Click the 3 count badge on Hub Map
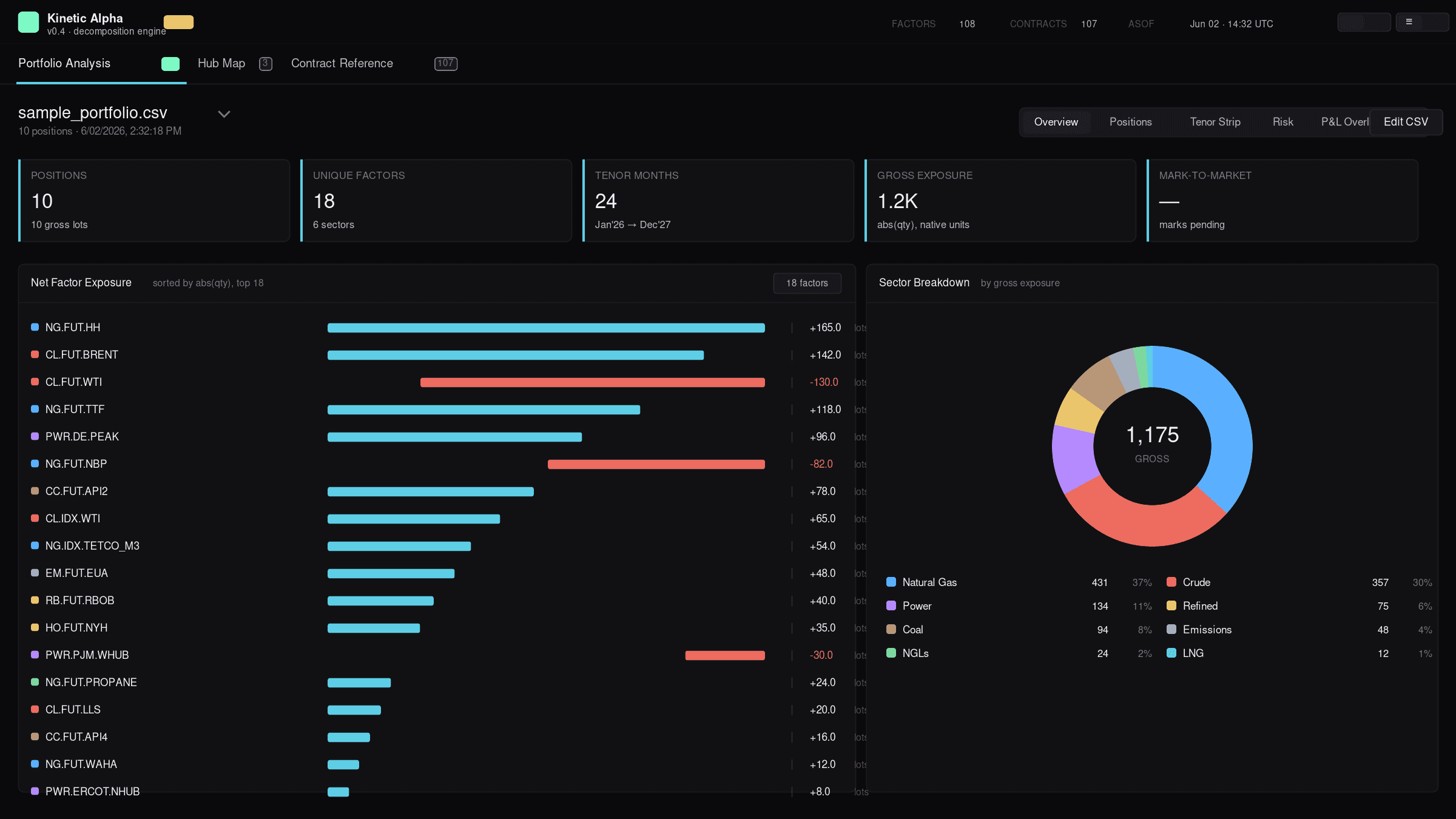The width and height of the screenshot is (1456, 819). tap(266, 64)
